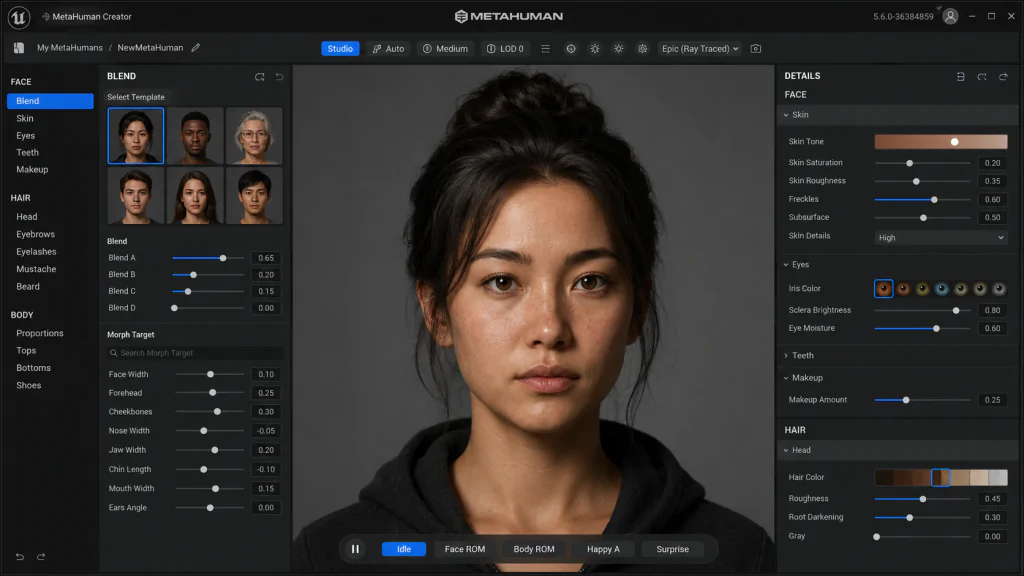The image size is (1024, 576).
Task: Select the blue iris color swatch
Action: click(941, 289)
